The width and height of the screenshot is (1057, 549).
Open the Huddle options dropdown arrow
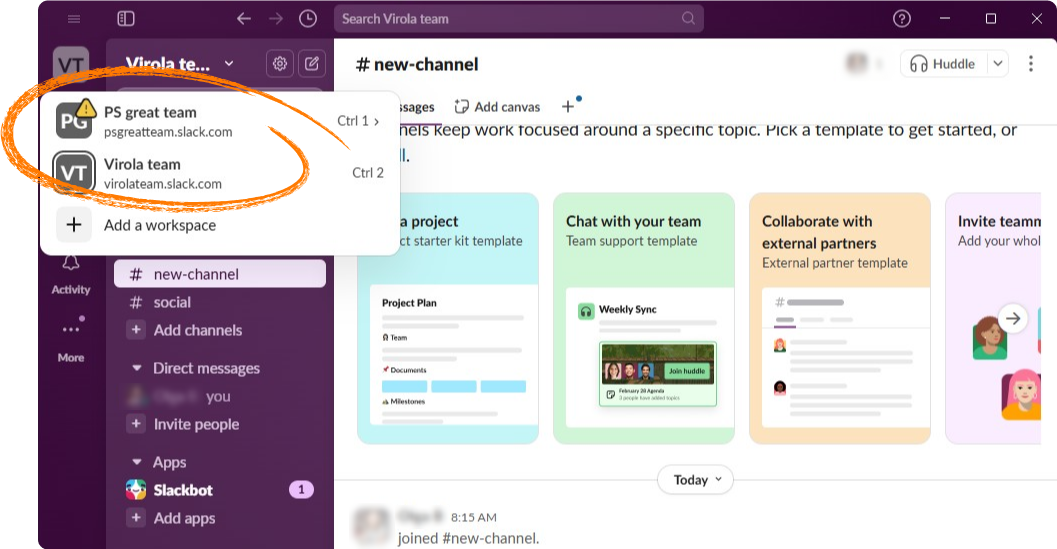point(998,64)
